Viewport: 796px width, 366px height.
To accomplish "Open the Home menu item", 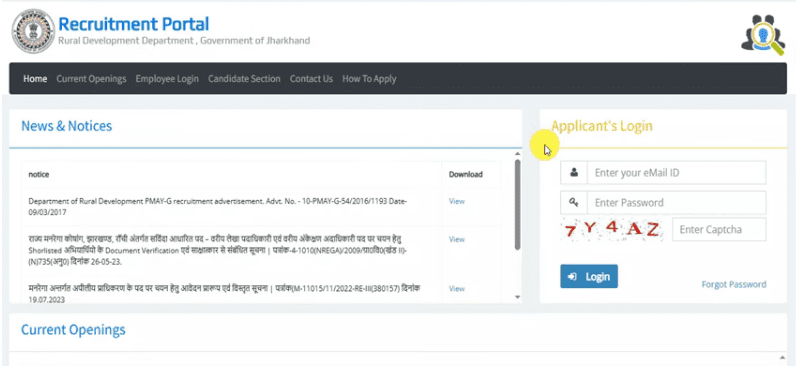I will pyautogui.click(x=35, y=79).
